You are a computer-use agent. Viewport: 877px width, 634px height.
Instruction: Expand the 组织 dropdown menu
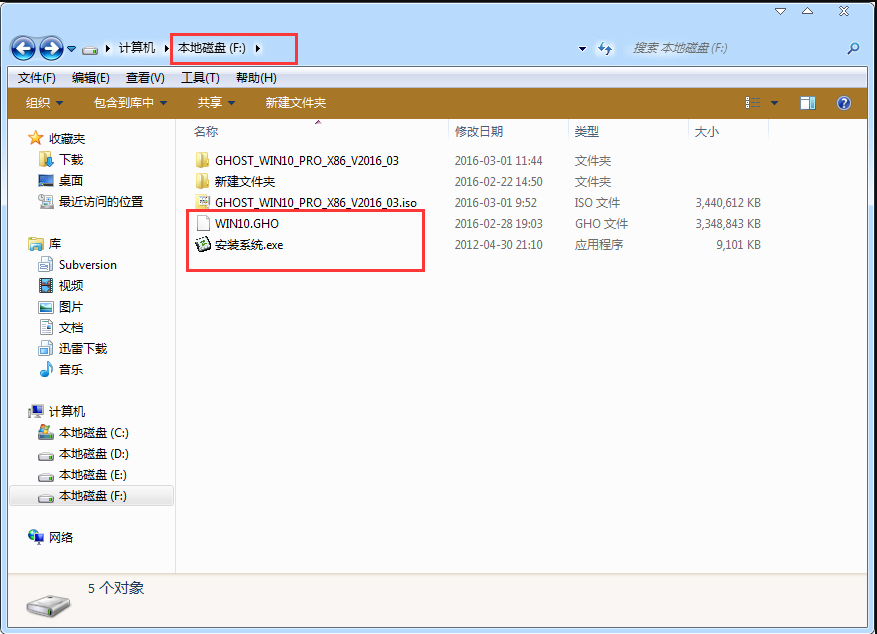[44, 103]
